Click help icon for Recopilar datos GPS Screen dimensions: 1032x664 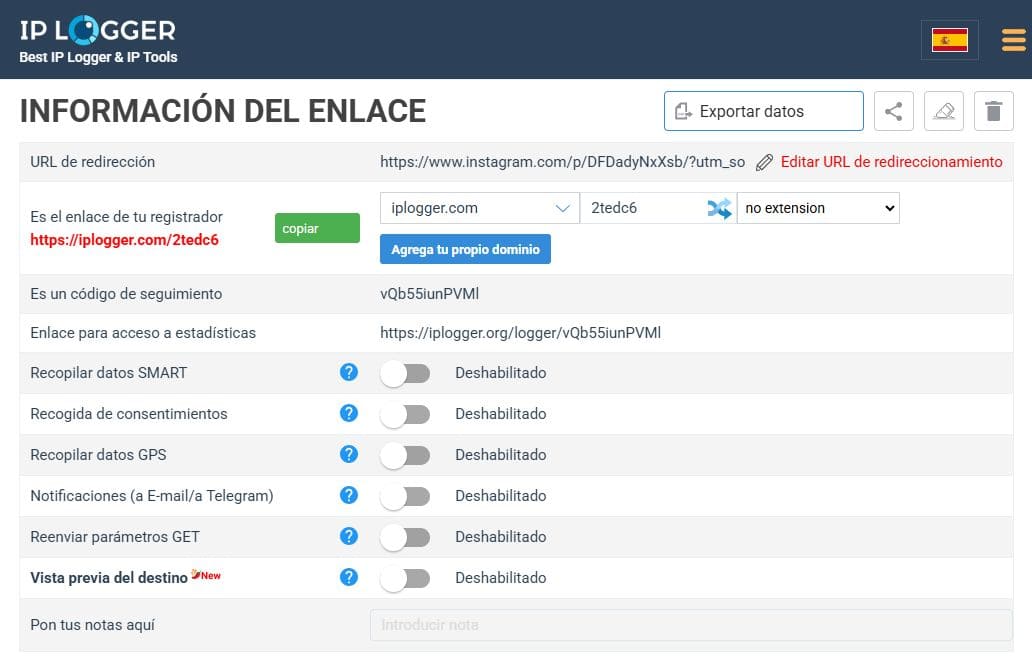tap(349, 455)
